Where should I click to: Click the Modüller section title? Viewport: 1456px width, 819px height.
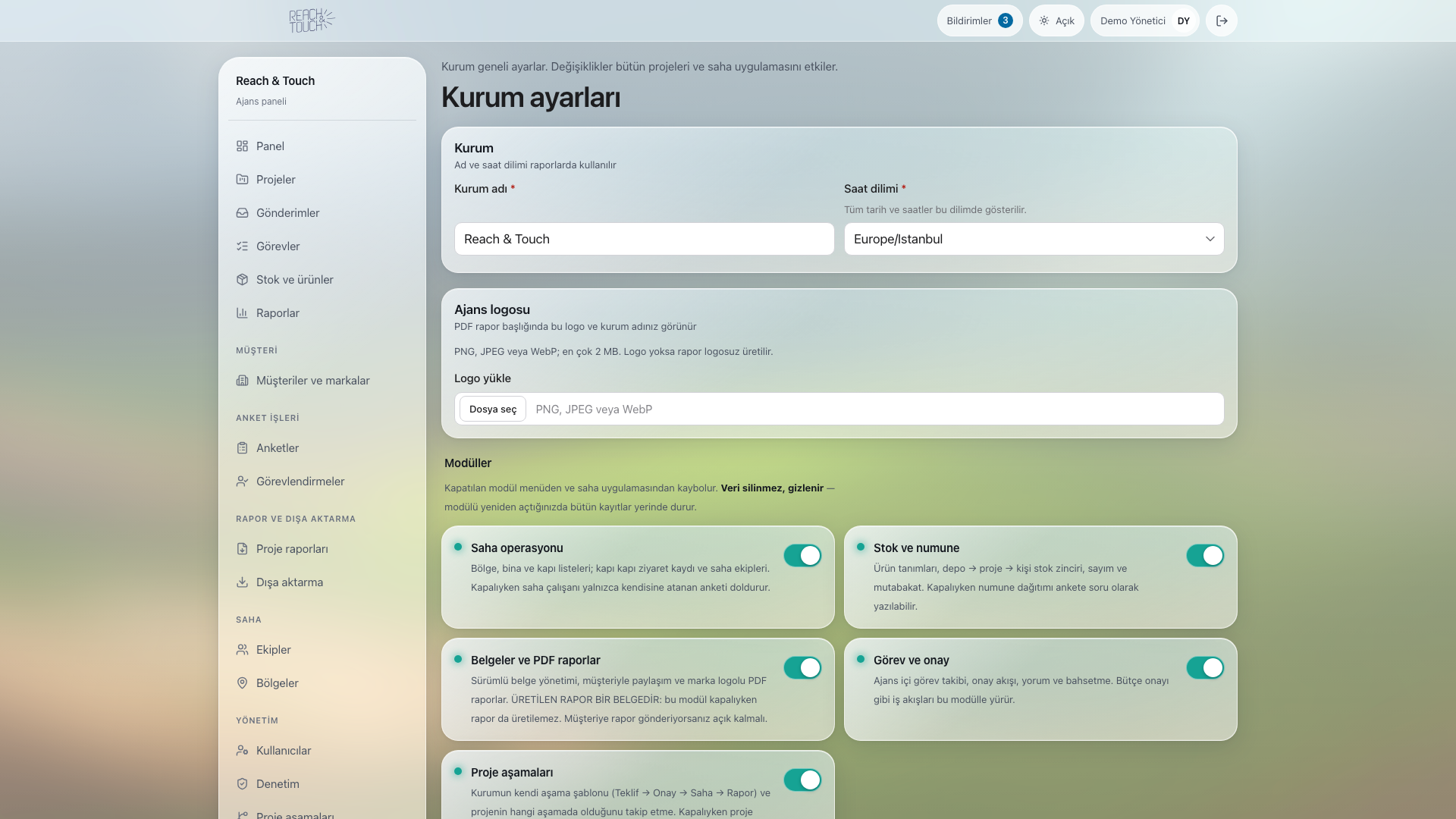coord(468,463)
